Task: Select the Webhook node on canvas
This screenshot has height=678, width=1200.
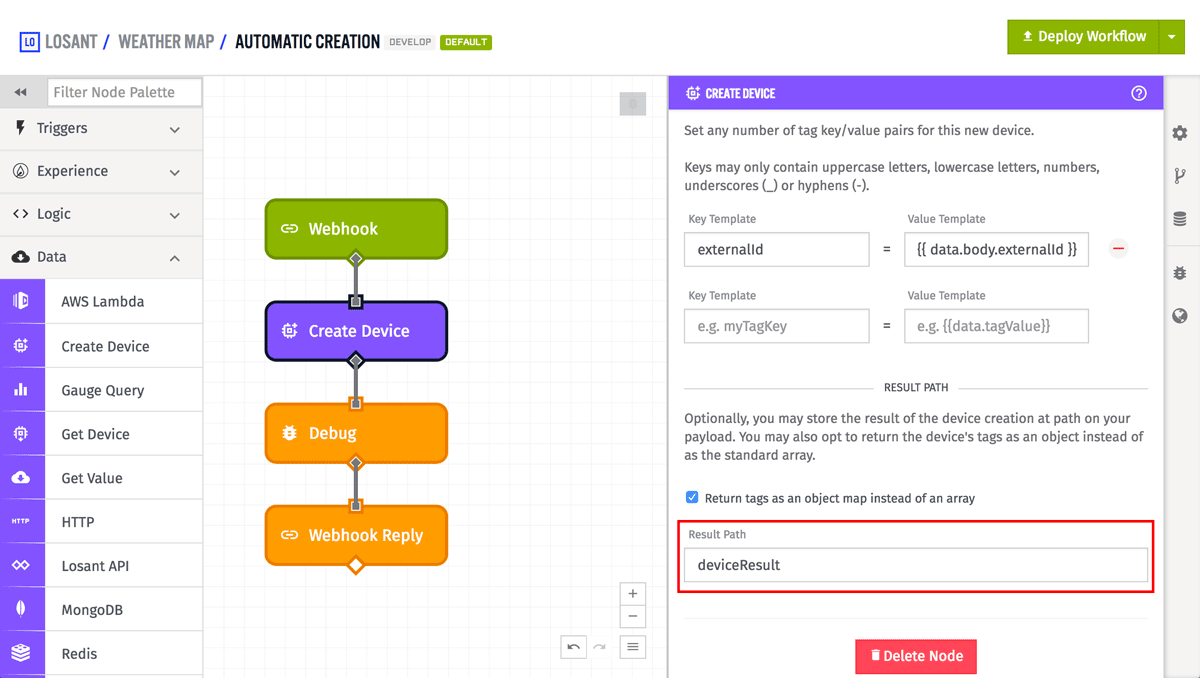Action: click(356, 229)
